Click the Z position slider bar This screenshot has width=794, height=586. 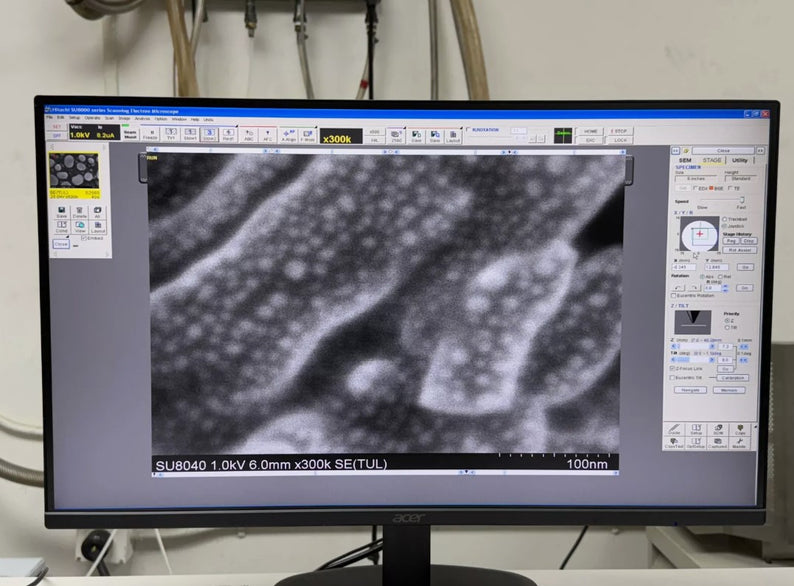[x=692, y=346]
